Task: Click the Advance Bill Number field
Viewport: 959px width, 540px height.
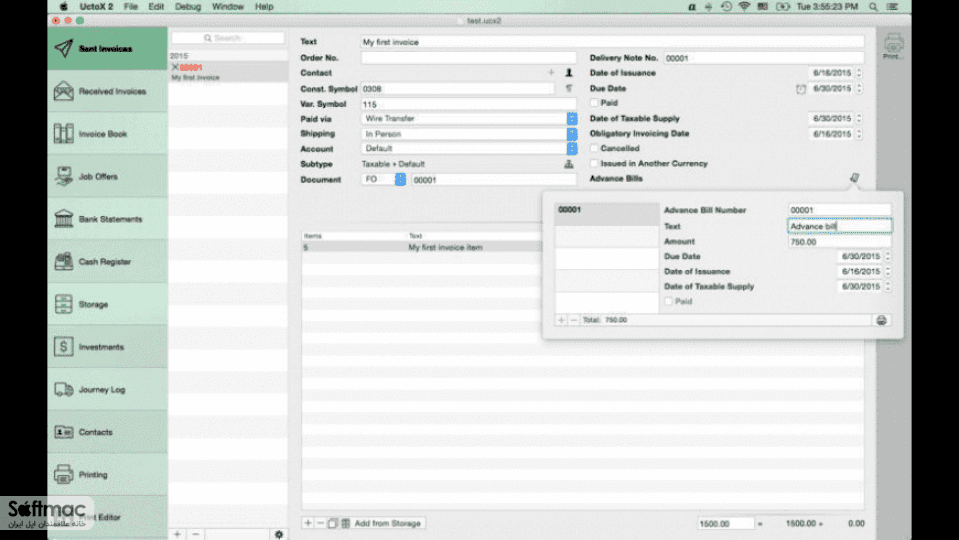Action: tap(840, 210)
